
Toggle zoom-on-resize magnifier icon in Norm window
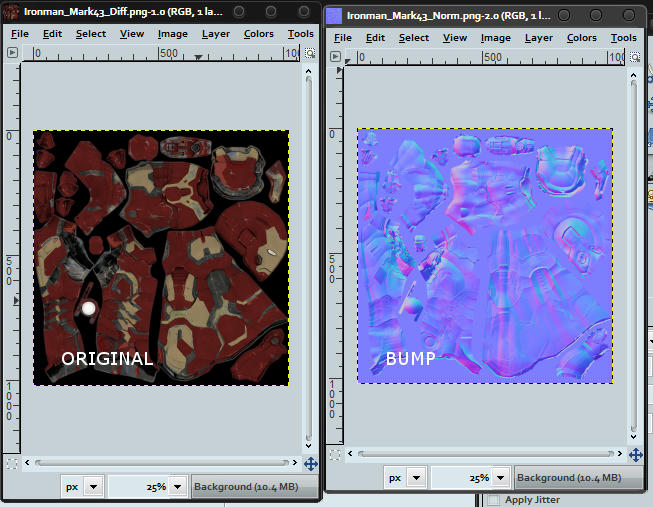[635, 57]
